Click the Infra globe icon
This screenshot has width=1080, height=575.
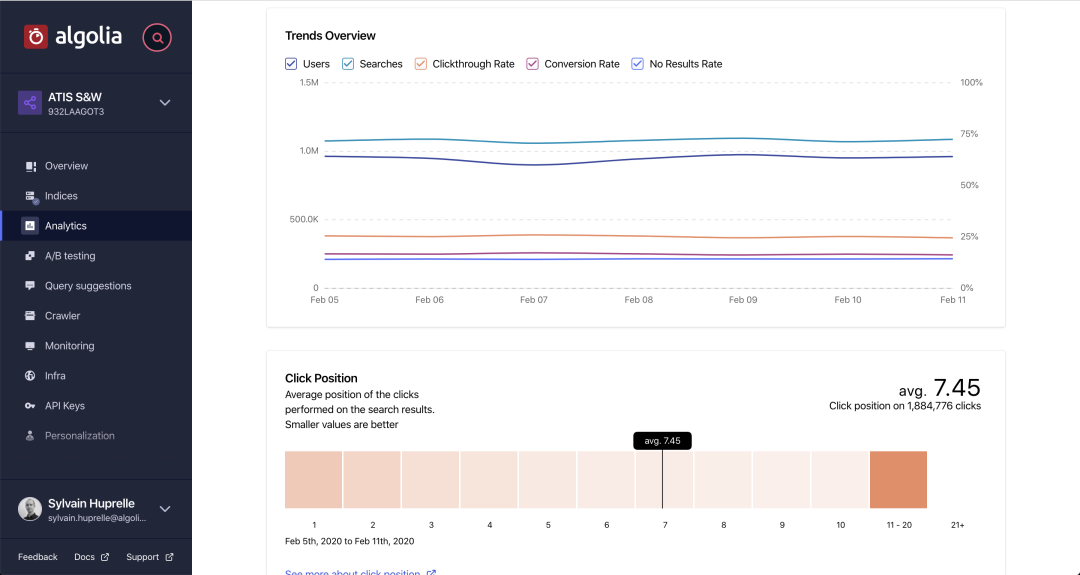(x=30, y=376)
